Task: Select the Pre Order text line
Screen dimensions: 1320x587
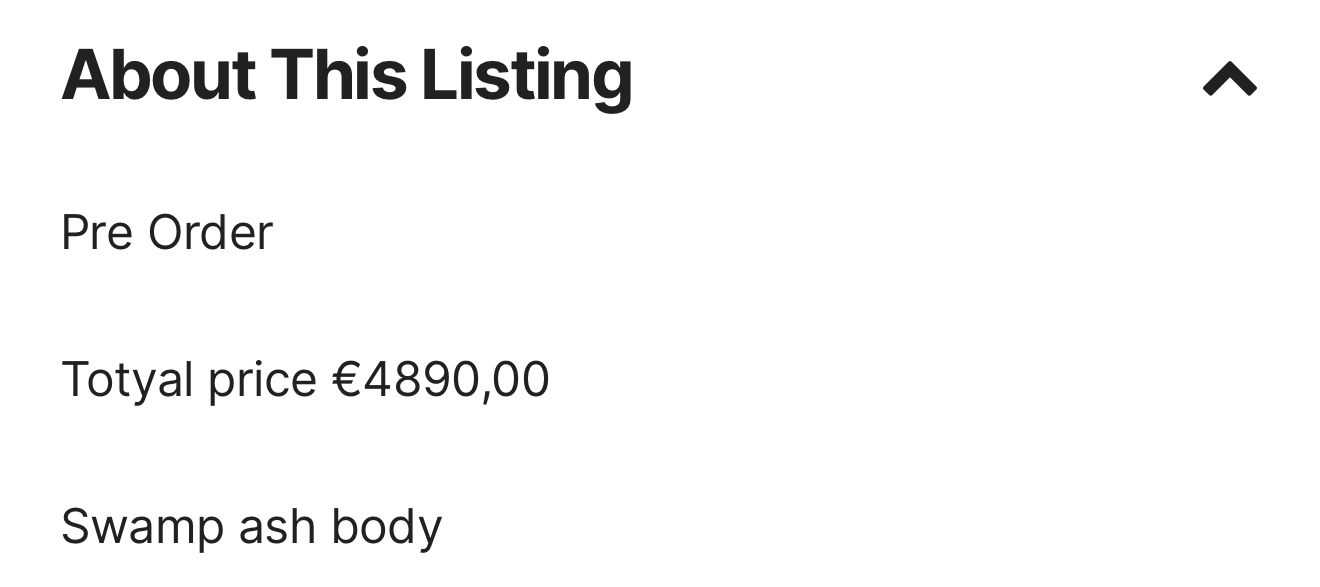Action: tap(167, 233)
